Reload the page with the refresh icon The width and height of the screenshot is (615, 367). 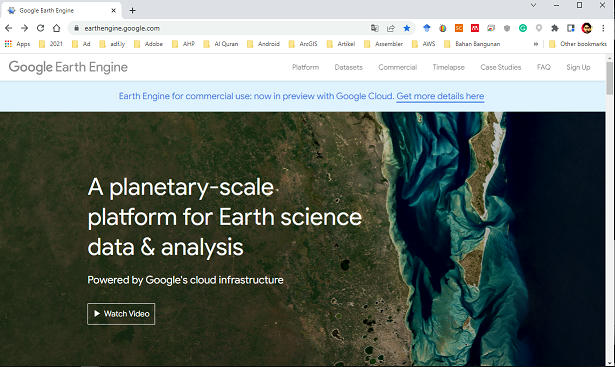tap(40, 28)
